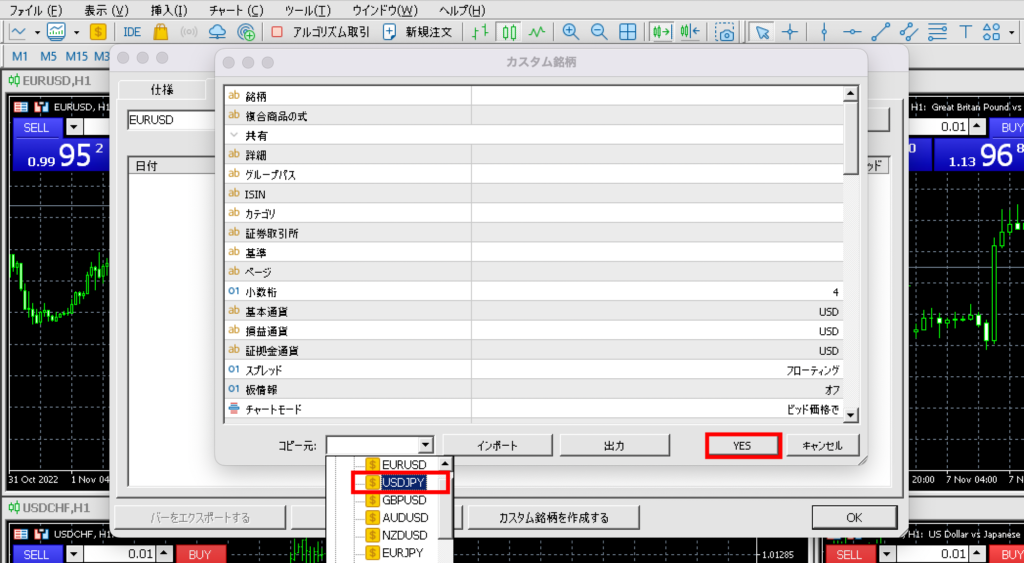
Task: Expand the new chart dropdown arrow
Action: tap(37, 32)
